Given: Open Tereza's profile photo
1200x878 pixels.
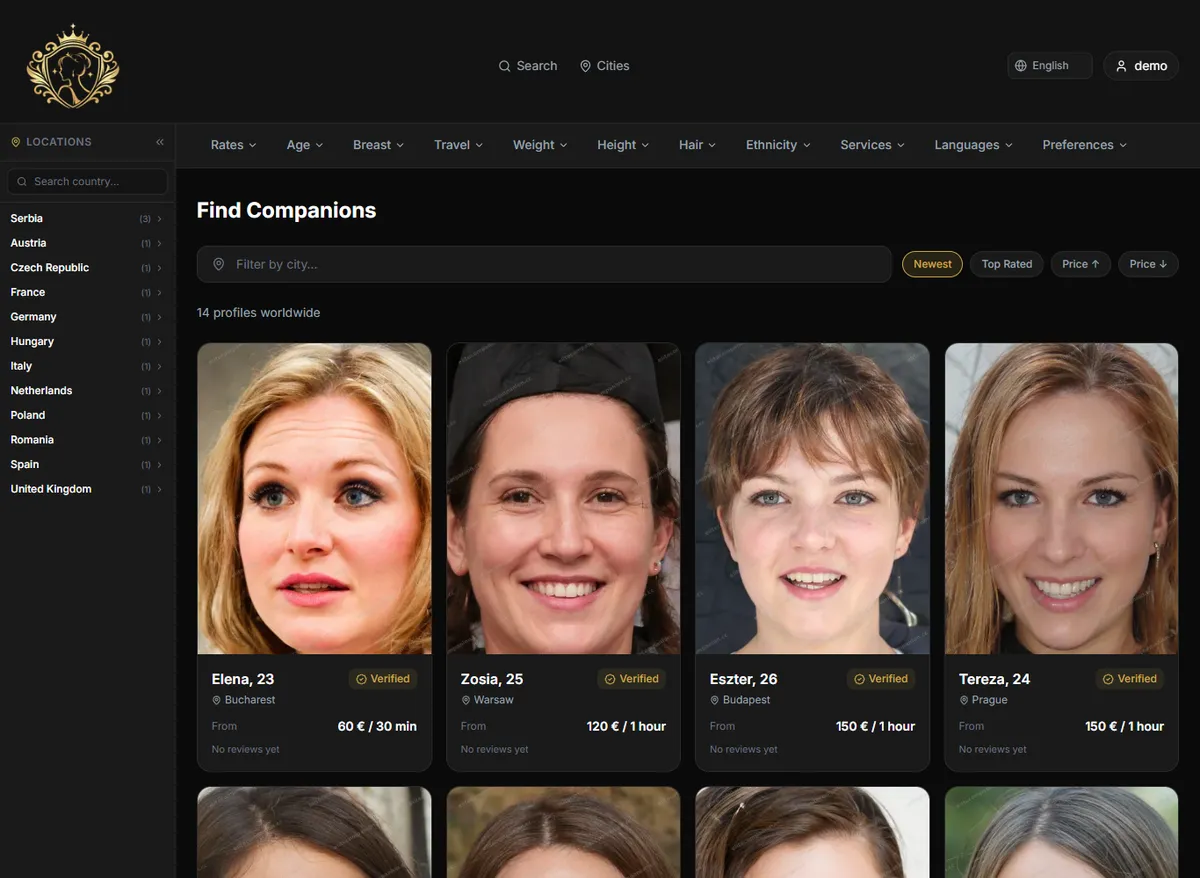Looking at the screenshot, I should pyautogui.click(x=1061, y=499).
